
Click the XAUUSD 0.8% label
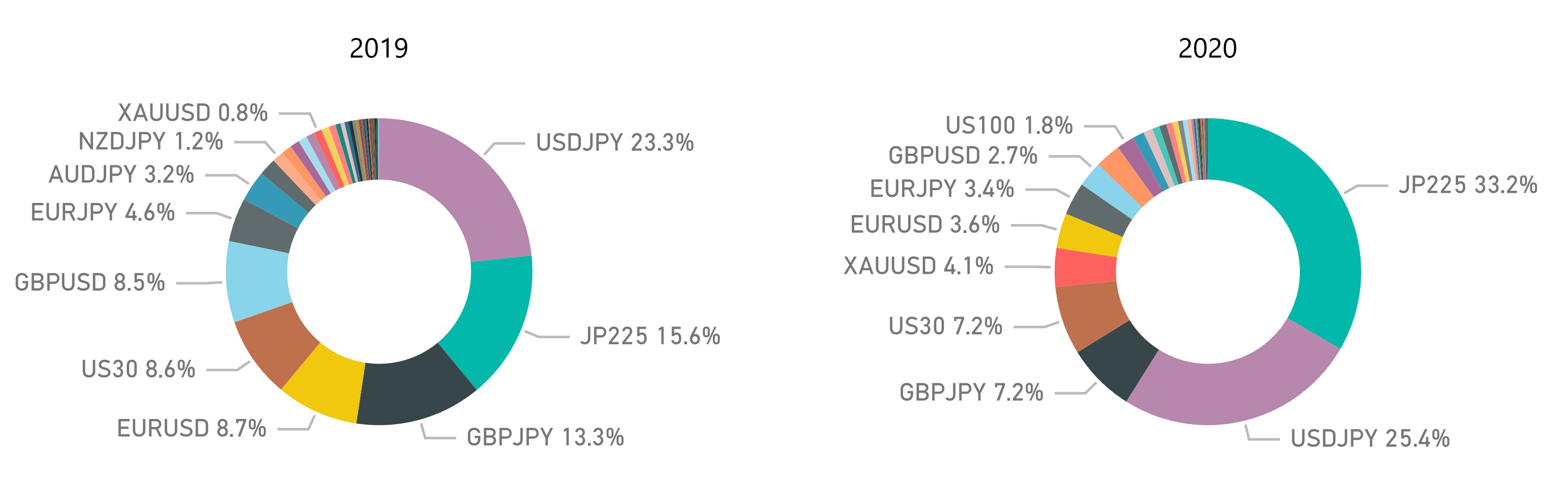[193, 113]
